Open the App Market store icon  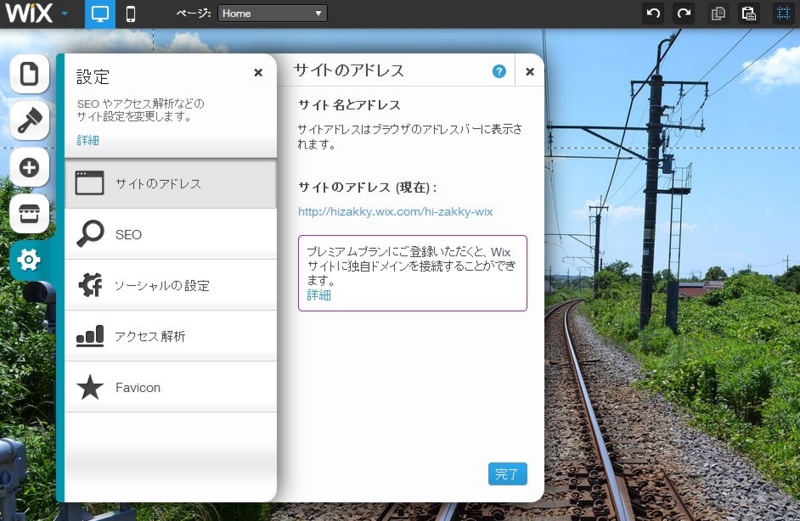[30, 214]
